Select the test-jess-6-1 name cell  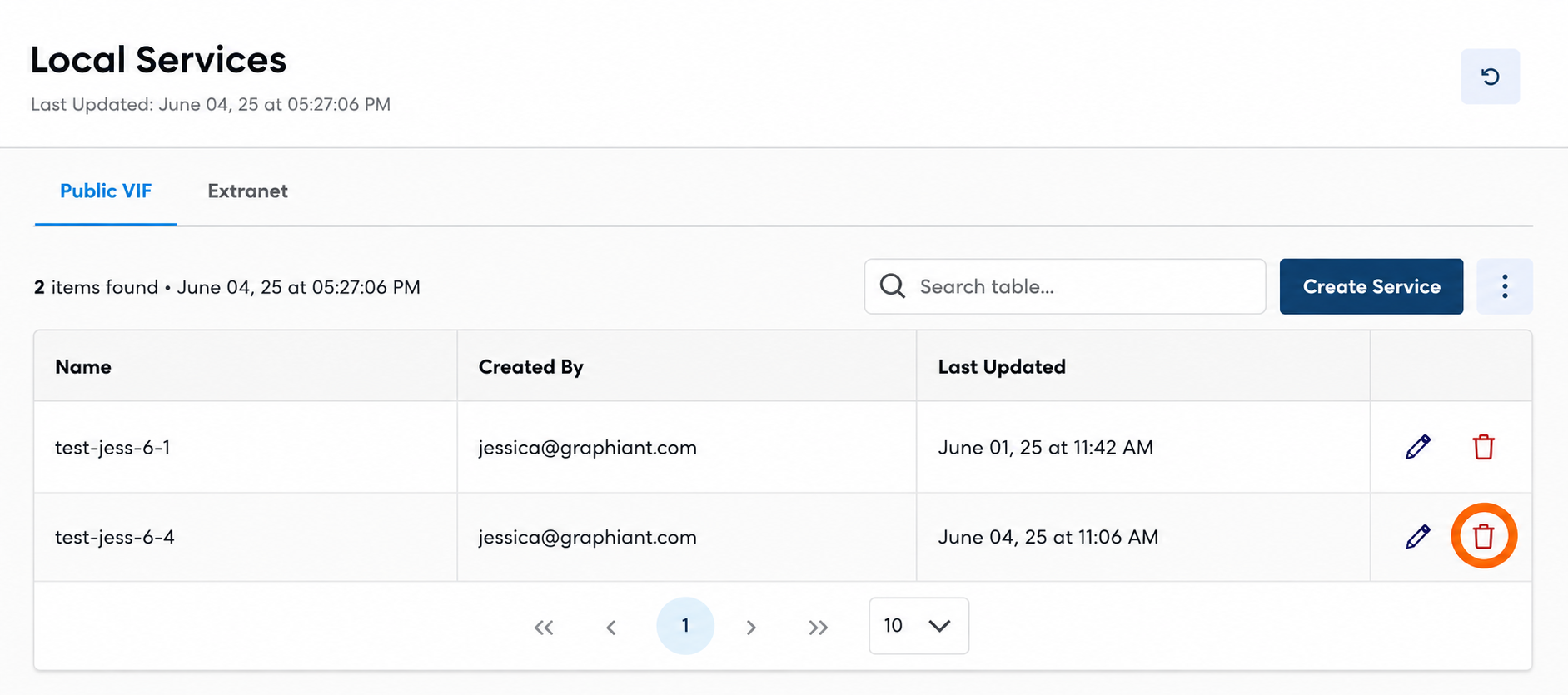(246, 447)
